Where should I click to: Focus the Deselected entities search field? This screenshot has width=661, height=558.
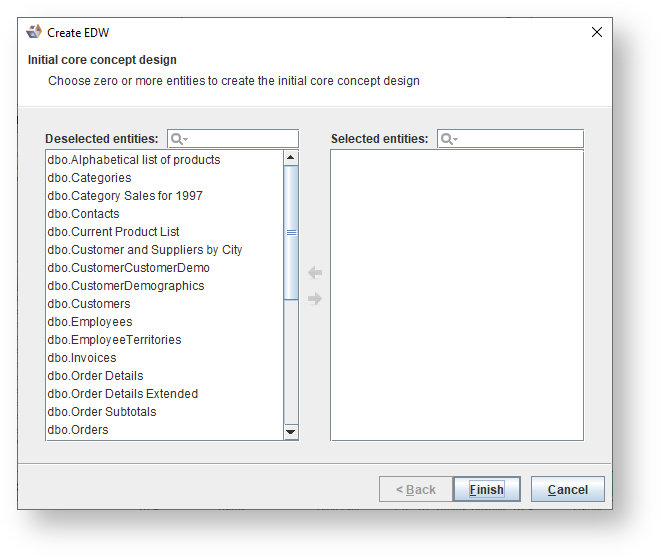242,139
